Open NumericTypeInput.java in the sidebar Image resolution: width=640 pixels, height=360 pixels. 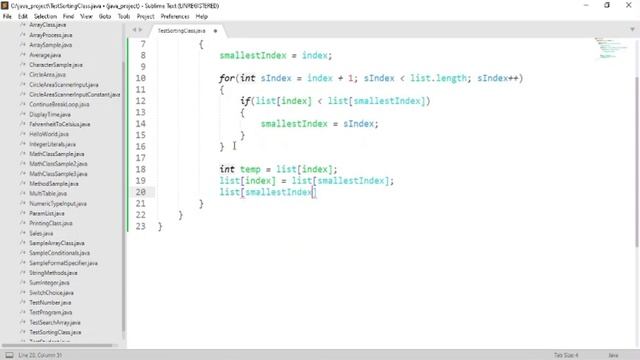[58, 203]
